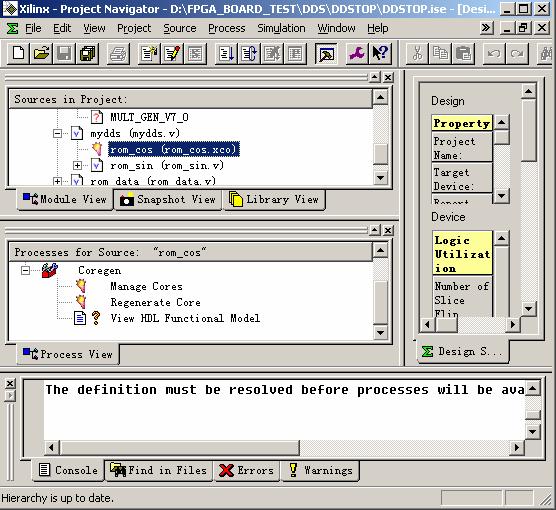The height and width of the screenshot is (510, 556).
Task: Click Regenerate Core process
Action: tap(155, 302)
